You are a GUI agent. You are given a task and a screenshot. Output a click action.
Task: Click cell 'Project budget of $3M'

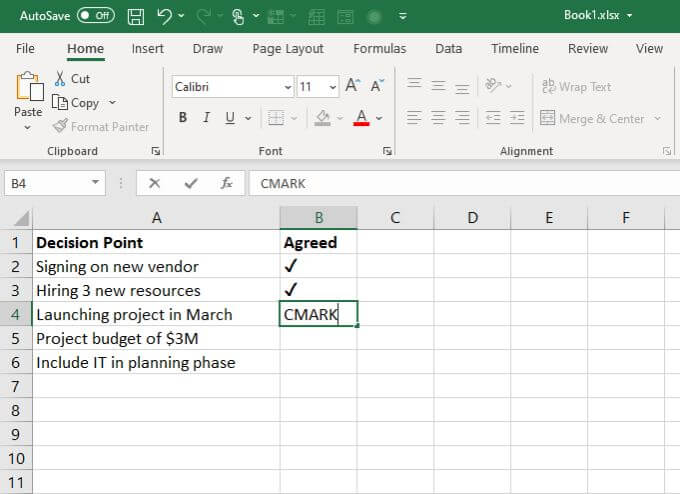point(156,338)
